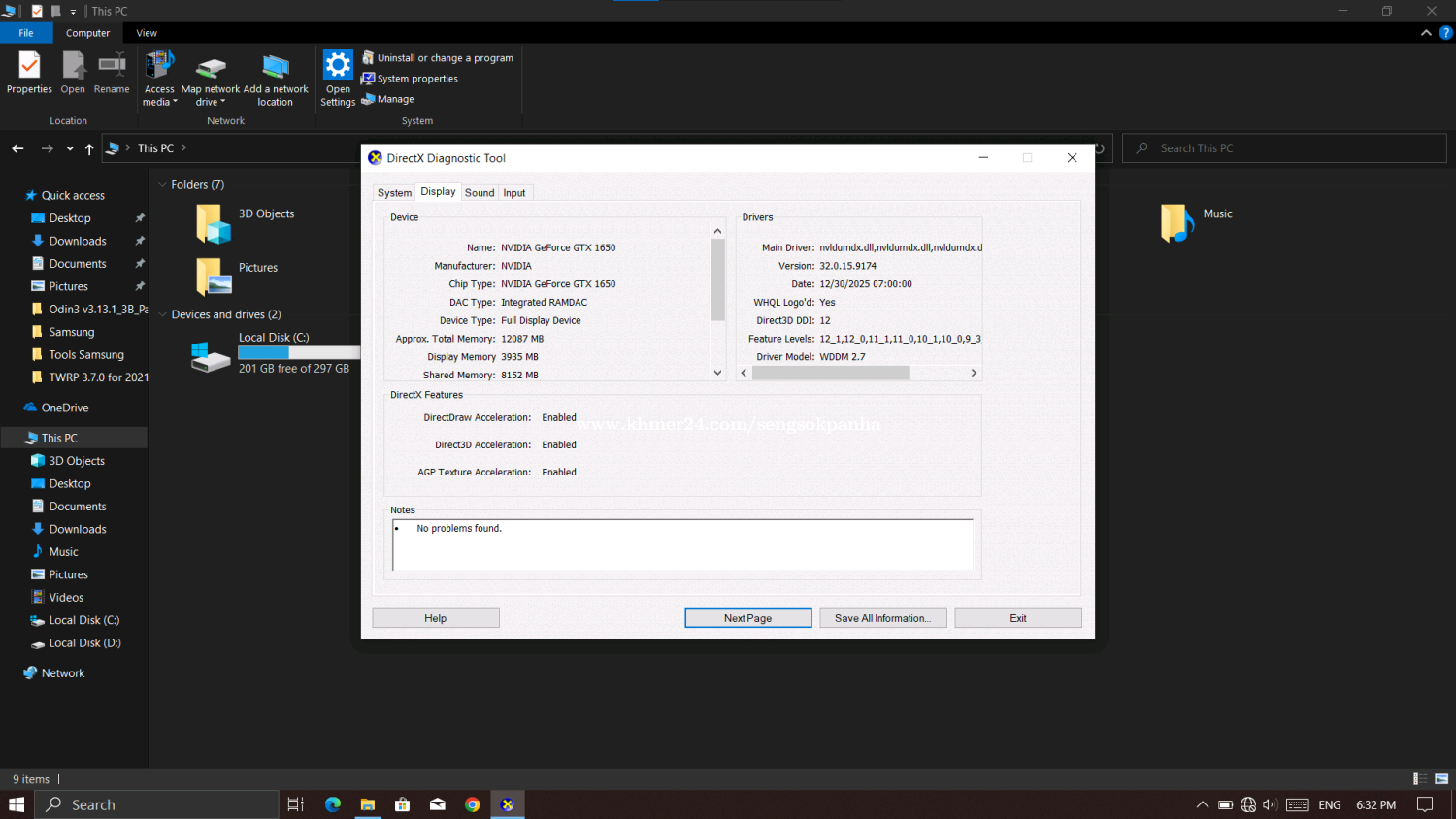
Task: Open Microsoft Store from the taskbar
Action: tap(402, 804)
